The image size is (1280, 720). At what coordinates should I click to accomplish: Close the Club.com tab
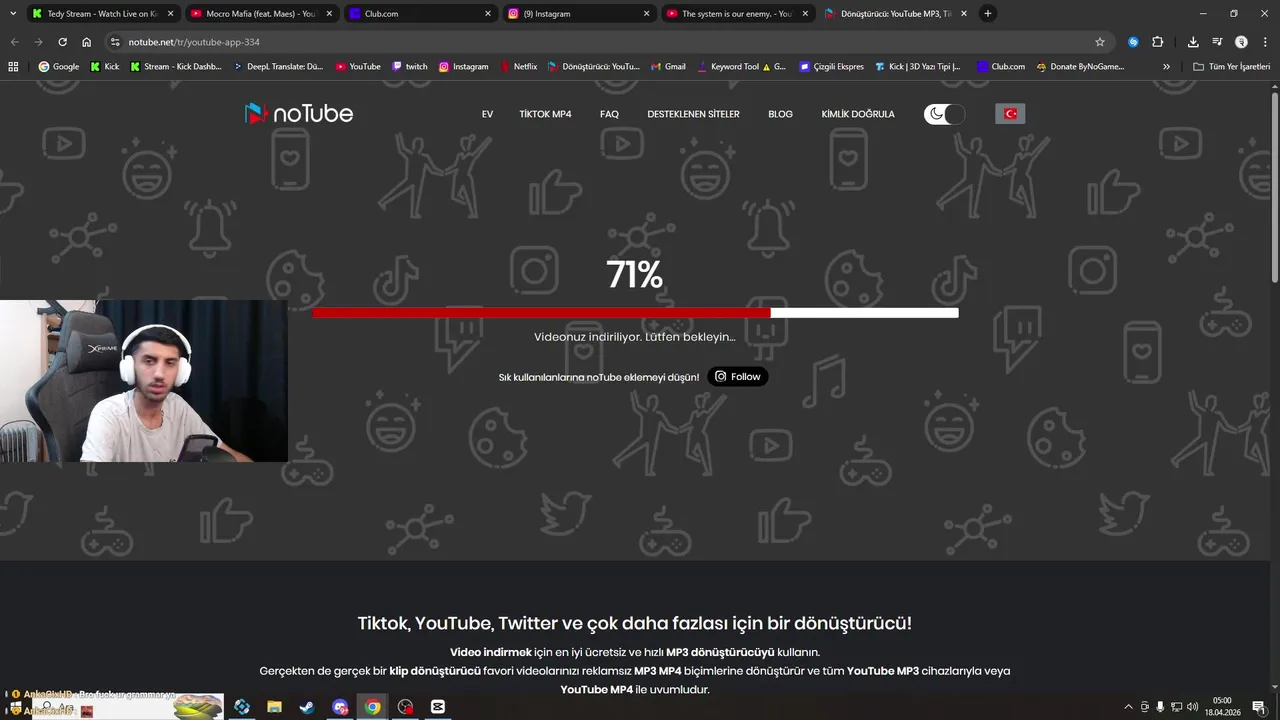488,14
